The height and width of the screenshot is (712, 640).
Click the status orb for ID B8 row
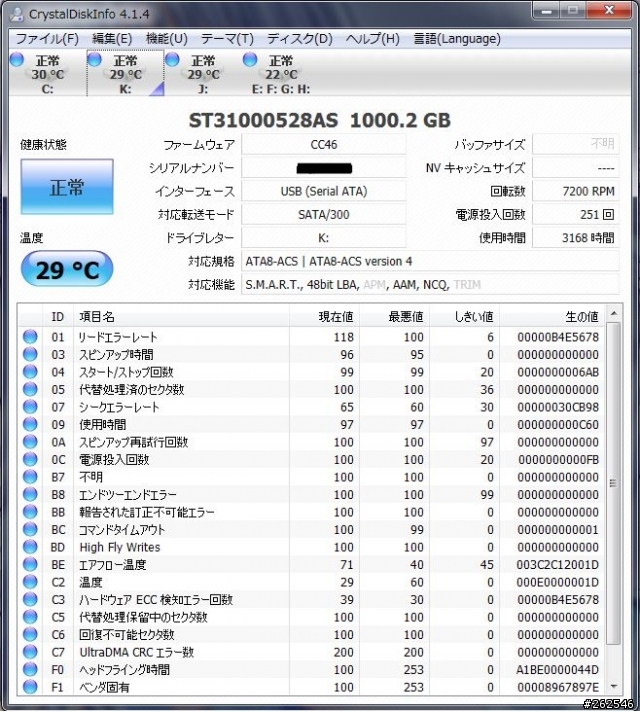pyautogui.click(x=30, y=494)
